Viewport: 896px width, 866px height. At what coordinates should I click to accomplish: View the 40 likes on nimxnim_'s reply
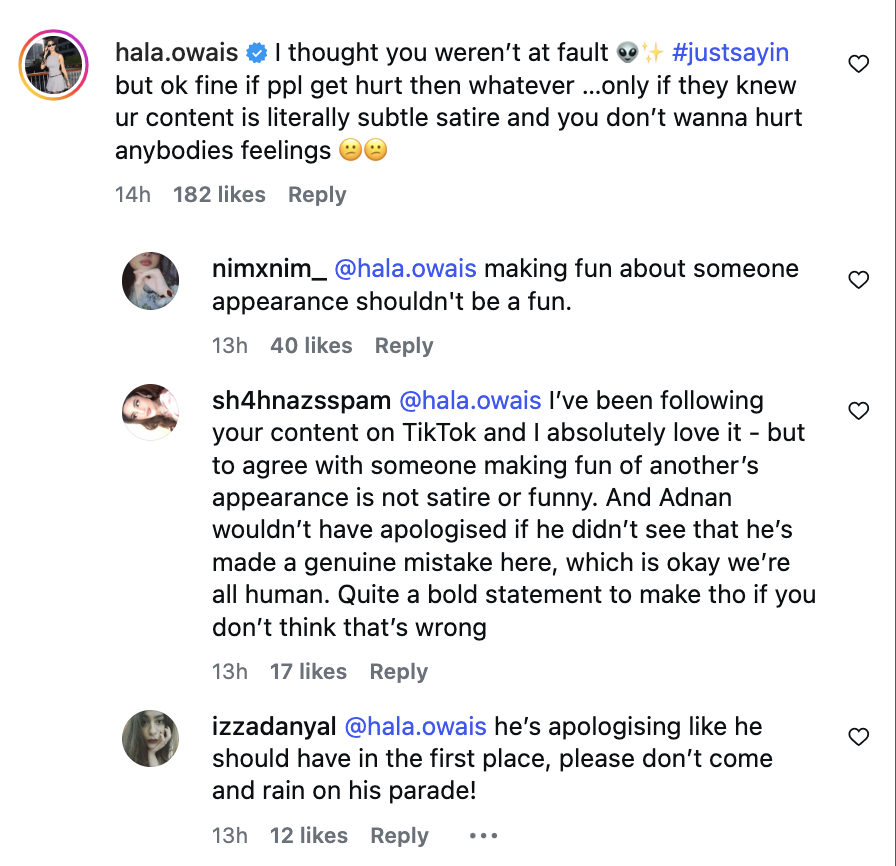point(311,346)
